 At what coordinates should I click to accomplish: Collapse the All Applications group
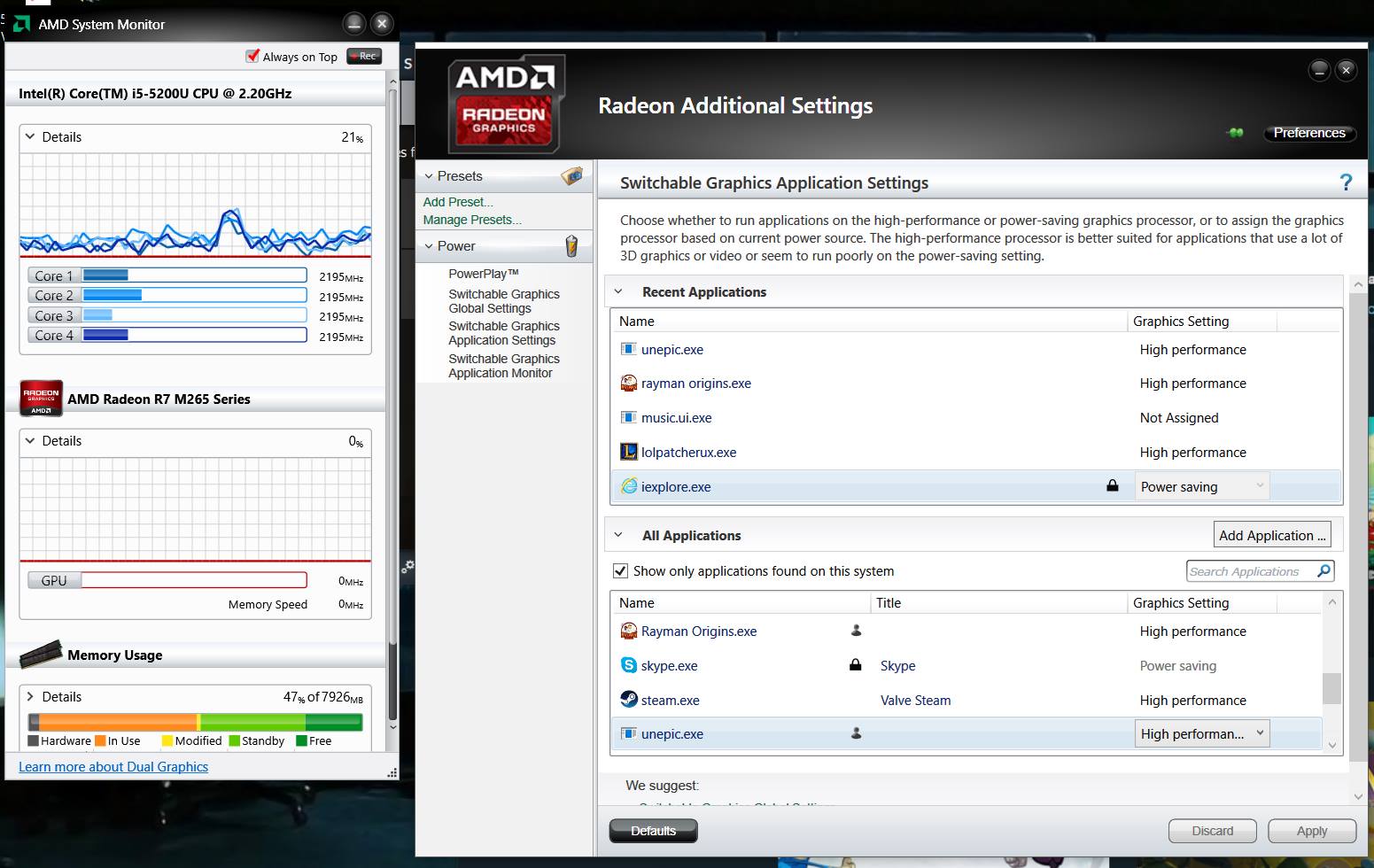click(x=618, y=535)
